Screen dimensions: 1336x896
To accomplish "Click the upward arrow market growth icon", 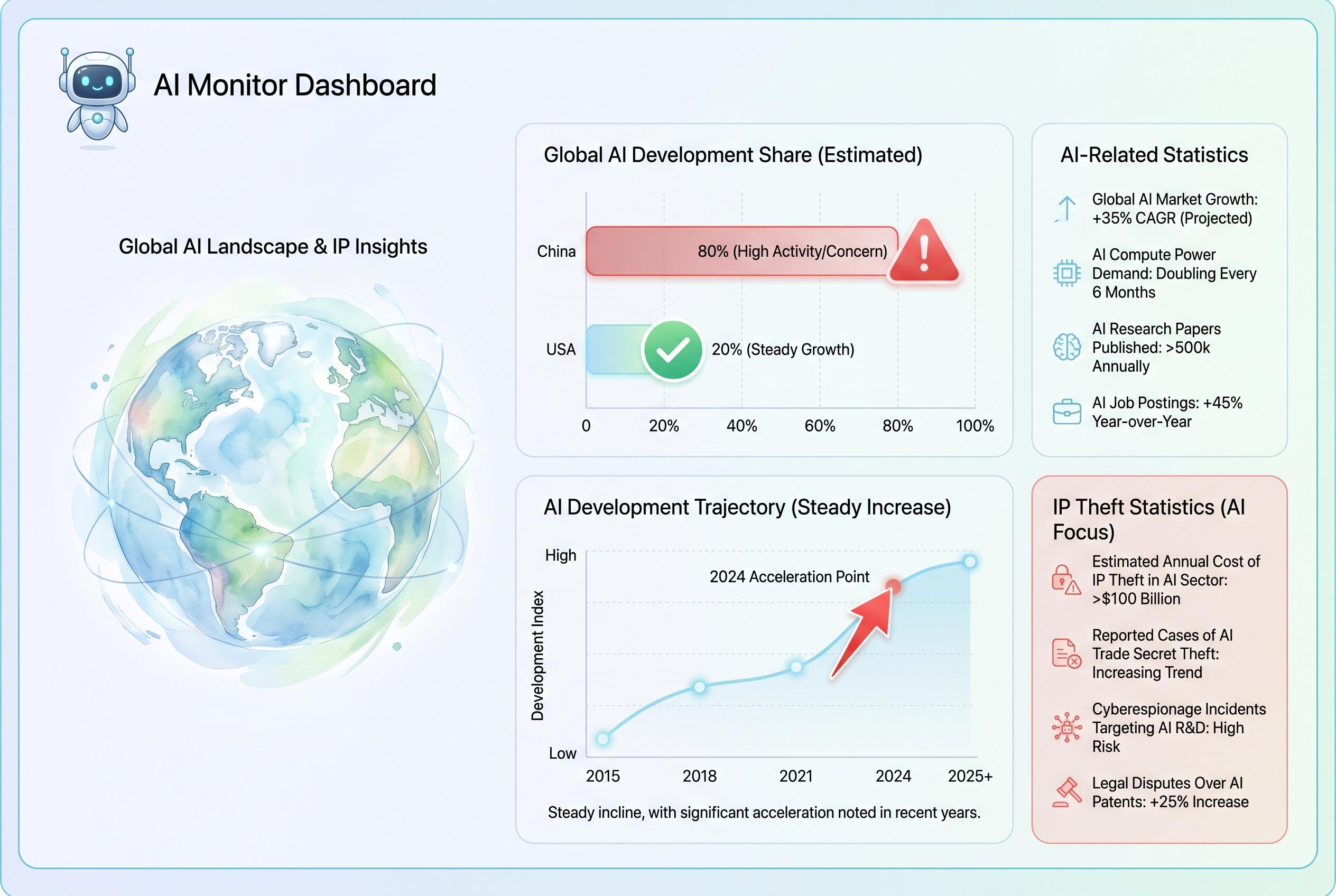I will (x=1066, y=209).
